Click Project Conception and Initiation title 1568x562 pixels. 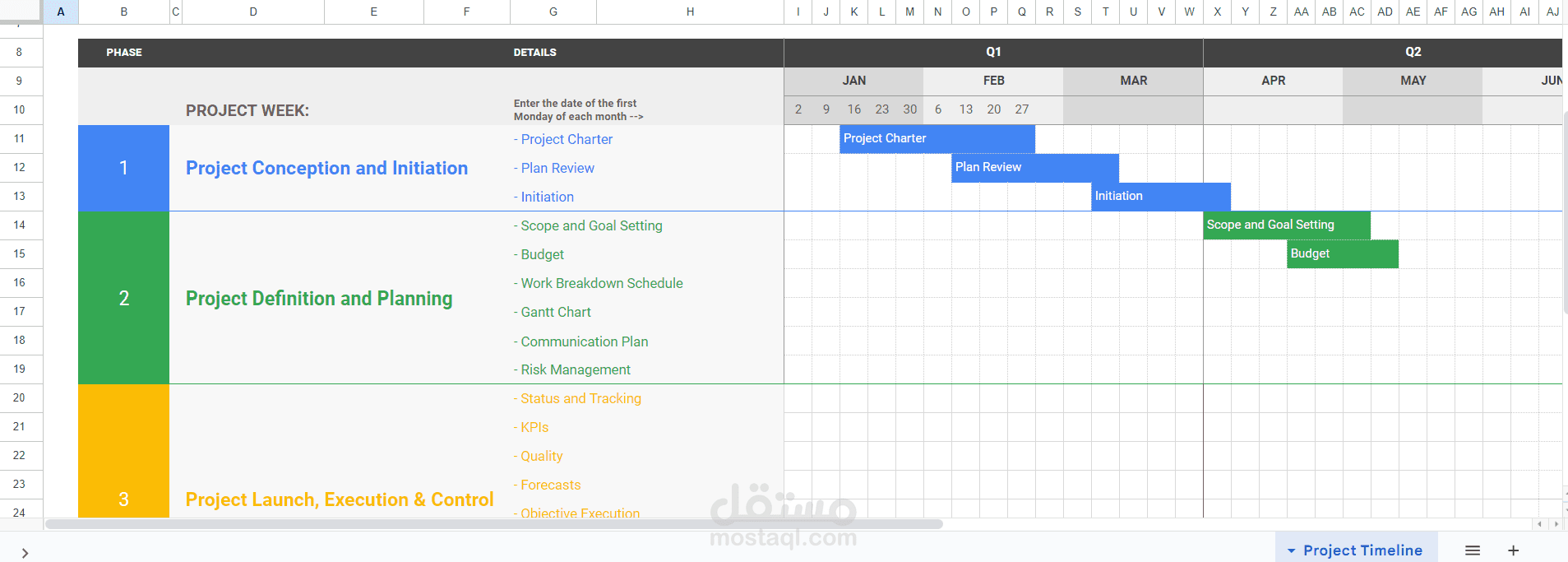coord(326,168)
